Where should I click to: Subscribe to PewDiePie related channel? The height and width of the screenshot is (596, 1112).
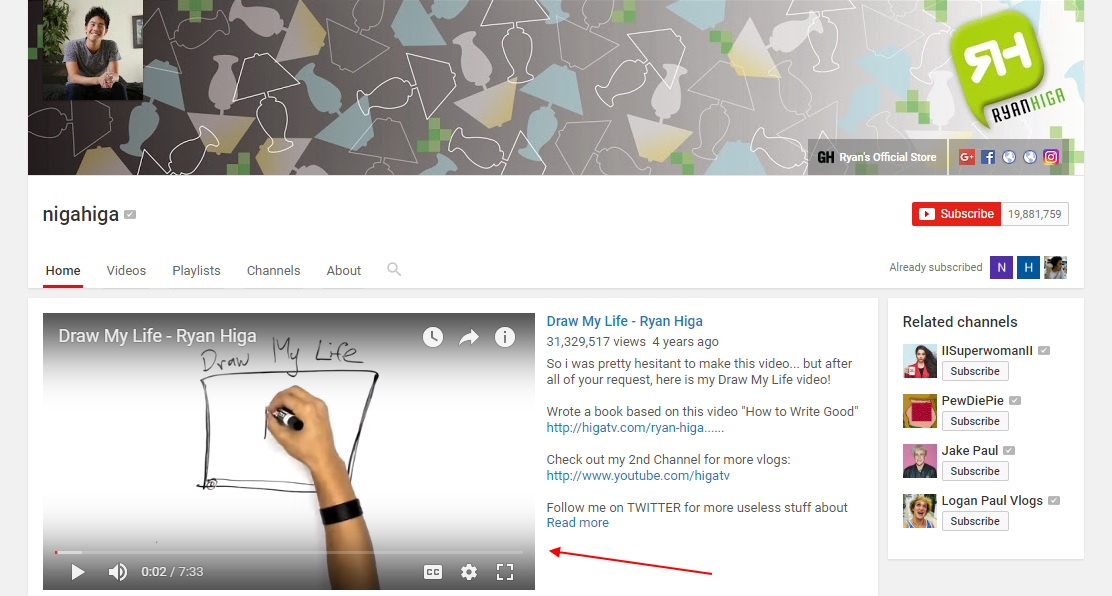click(975, 421)
